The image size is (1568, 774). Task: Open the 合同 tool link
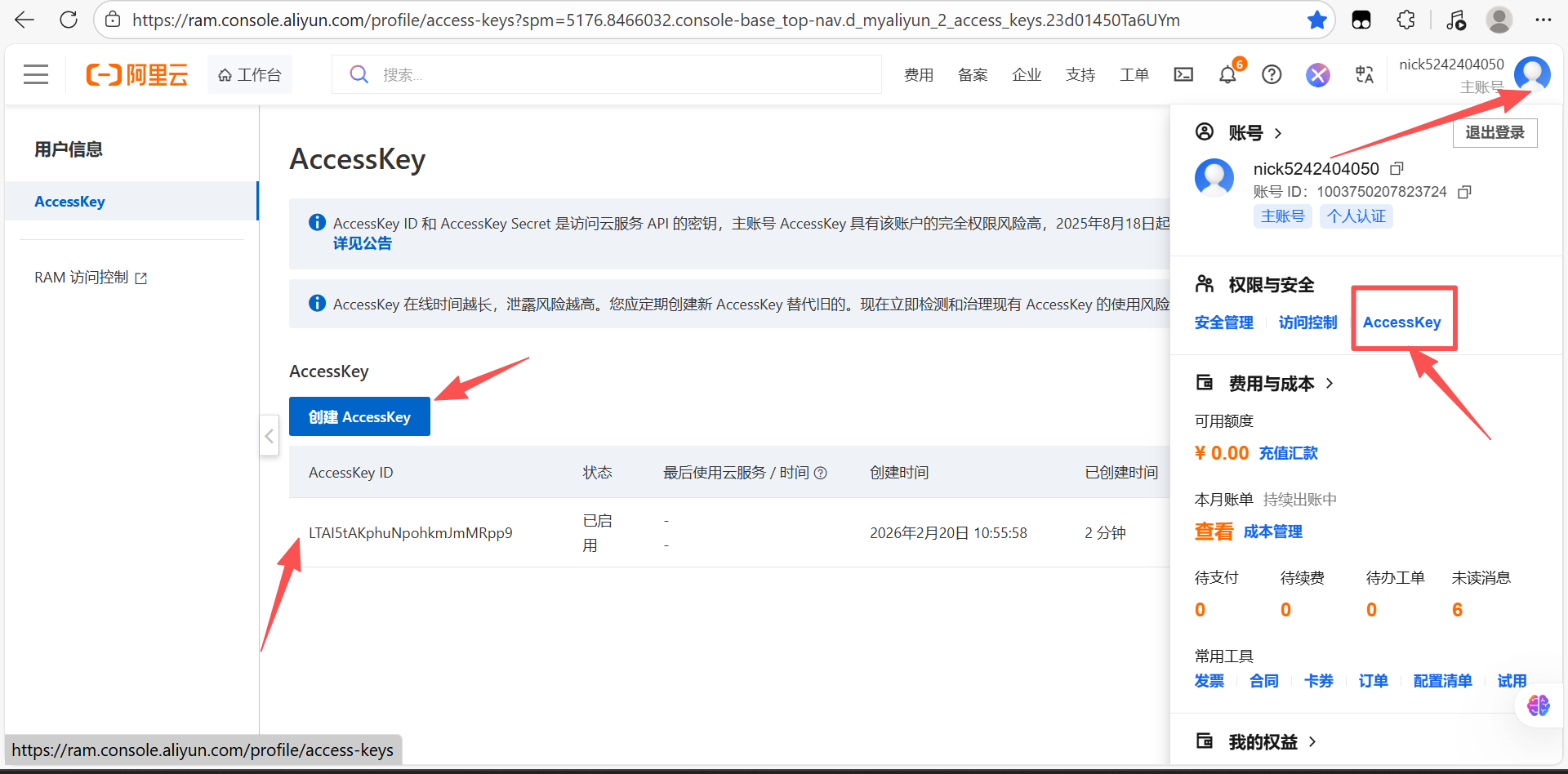[1264, 681]
